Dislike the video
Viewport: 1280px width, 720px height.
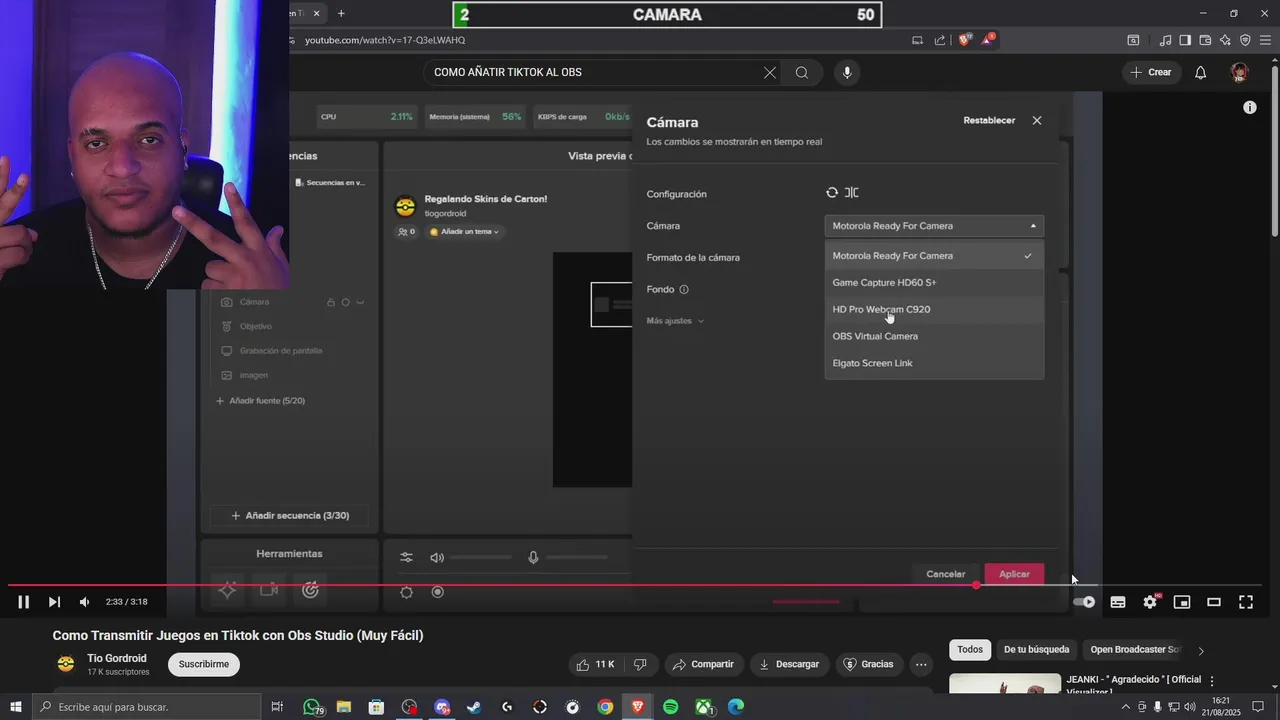click(x=641, y=664)
